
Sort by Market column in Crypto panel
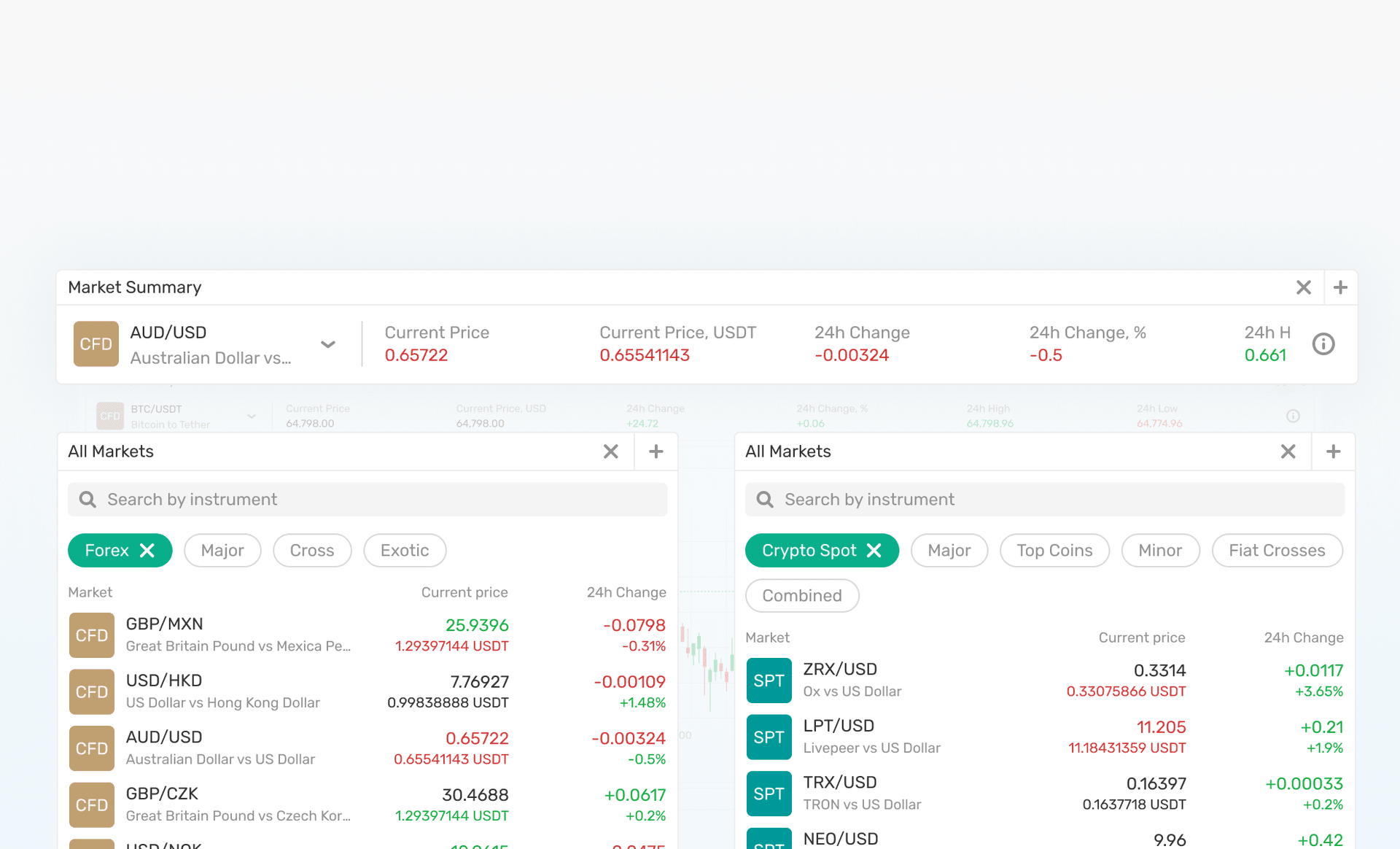[x=768, y=637]
